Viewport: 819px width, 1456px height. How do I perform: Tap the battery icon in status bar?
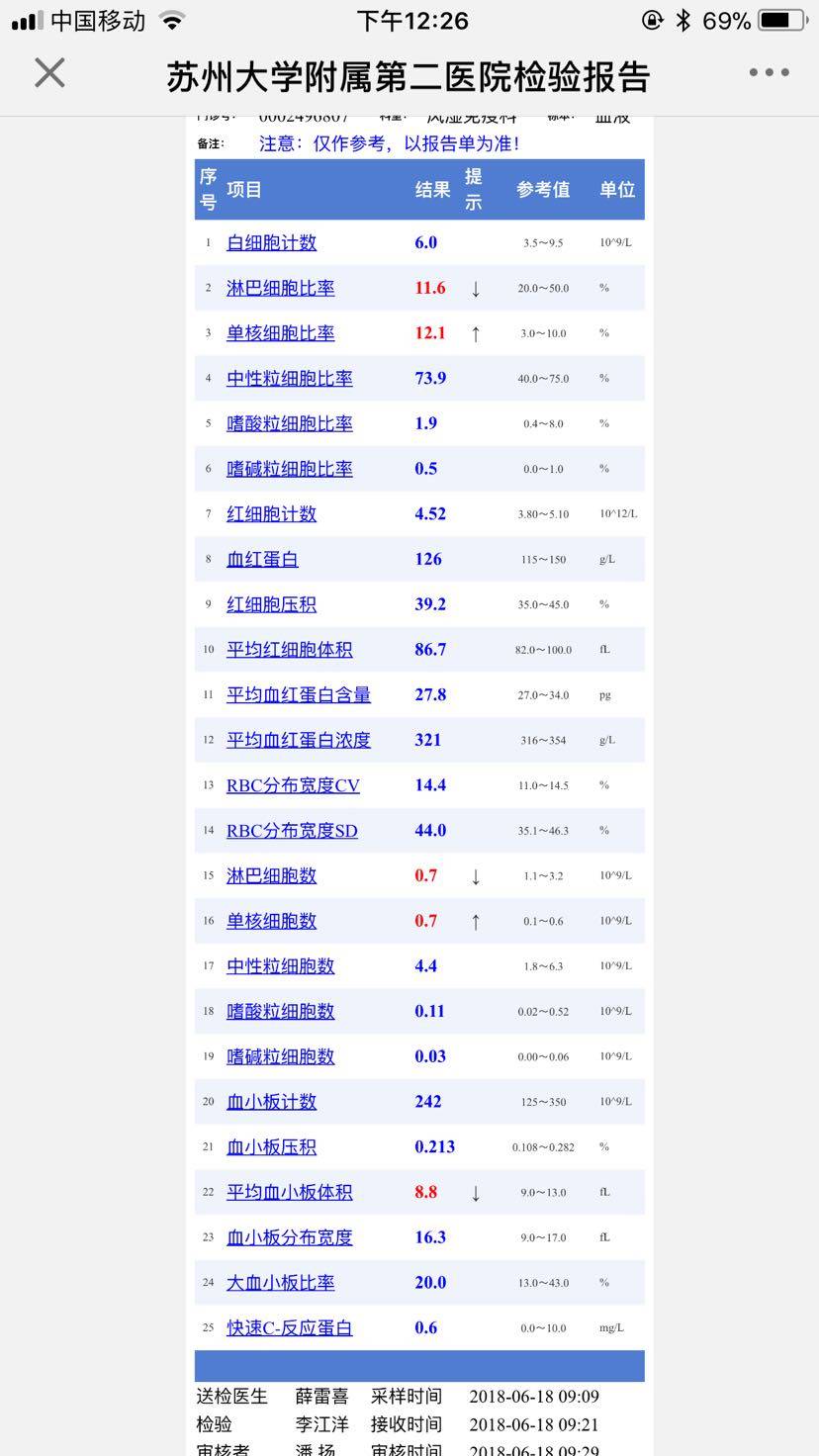point(780,20)
